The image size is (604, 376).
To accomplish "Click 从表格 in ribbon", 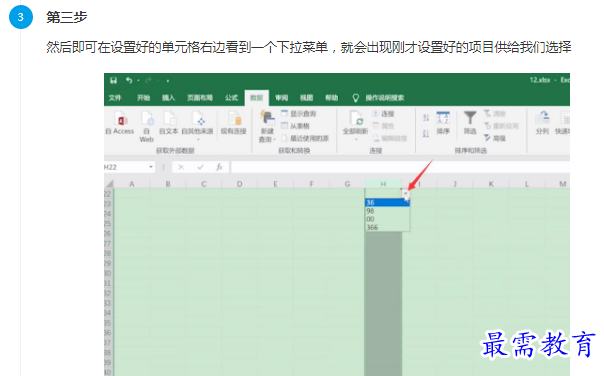I will point(295,126).
